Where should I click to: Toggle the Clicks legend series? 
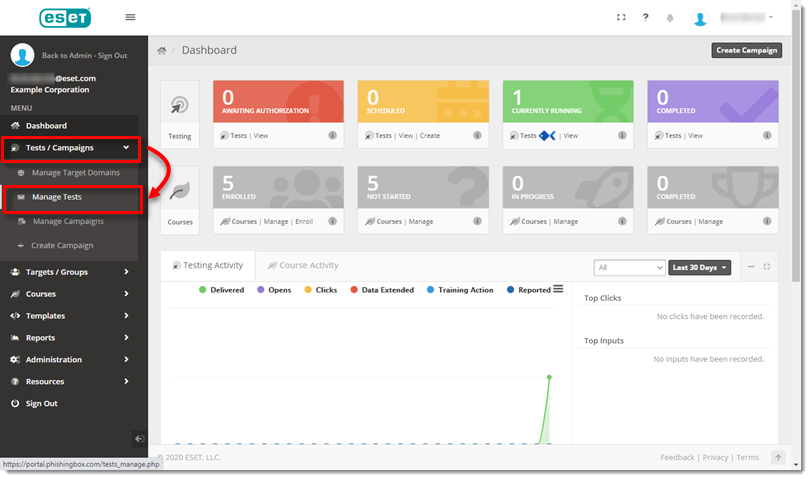pyautogui.click(x=320, y=290)
